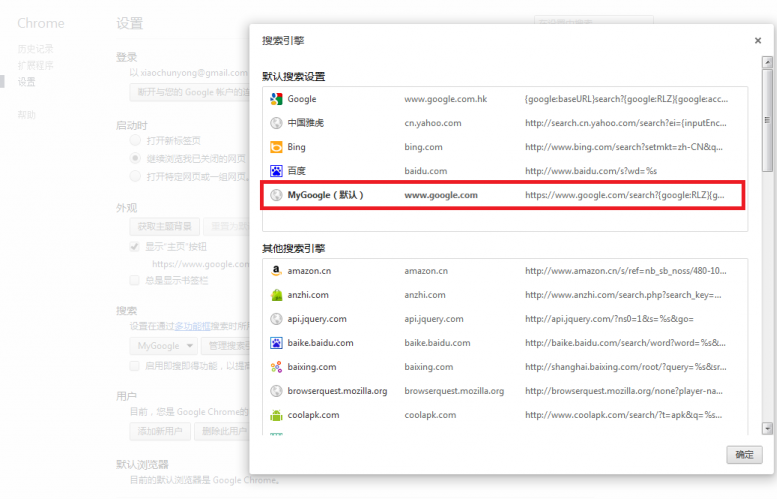
Task: Select 继续浏览我已关闭的网页 radio option
Action: (135, 158)
